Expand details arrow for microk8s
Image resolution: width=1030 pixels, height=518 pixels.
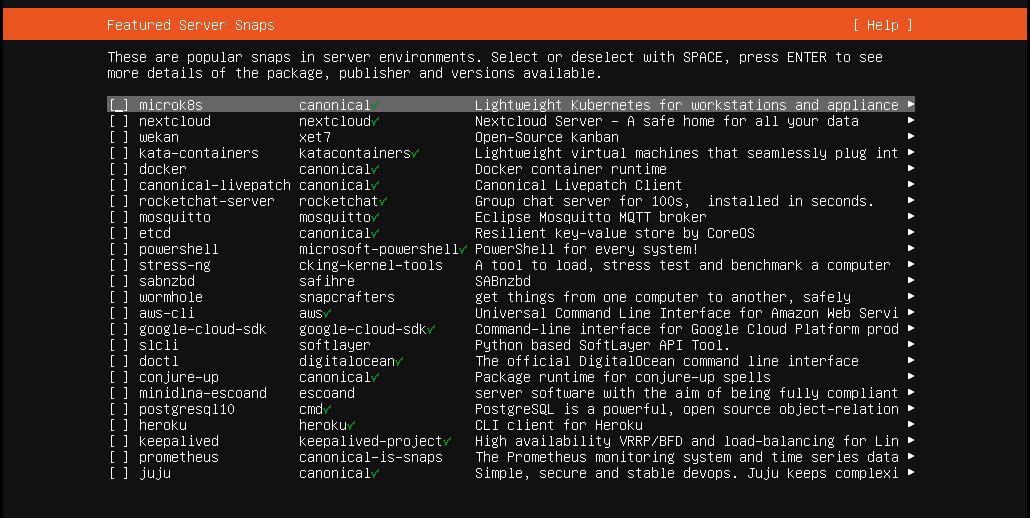point(910,104)
